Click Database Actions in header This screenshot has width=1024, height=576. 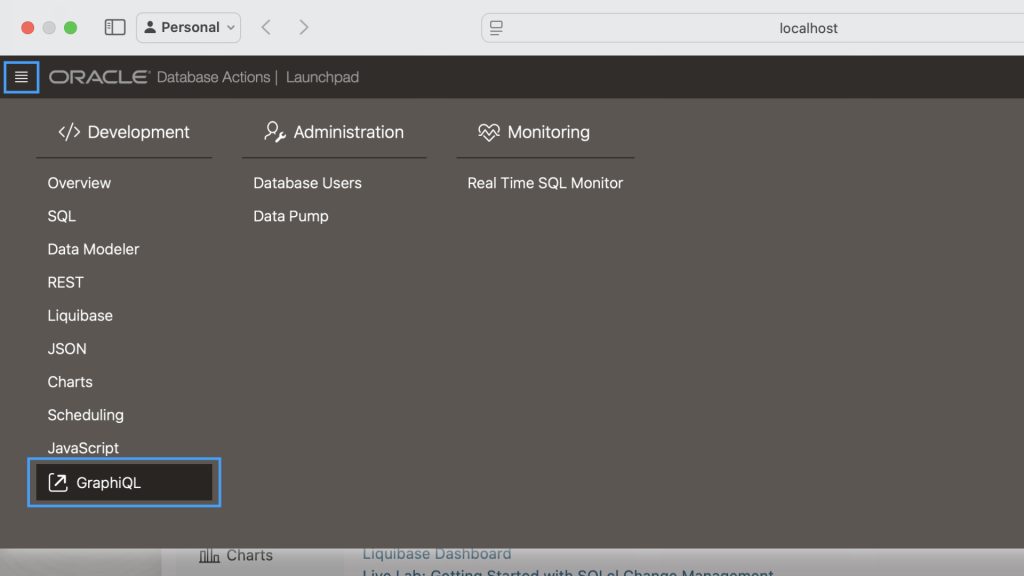point(214,77)
